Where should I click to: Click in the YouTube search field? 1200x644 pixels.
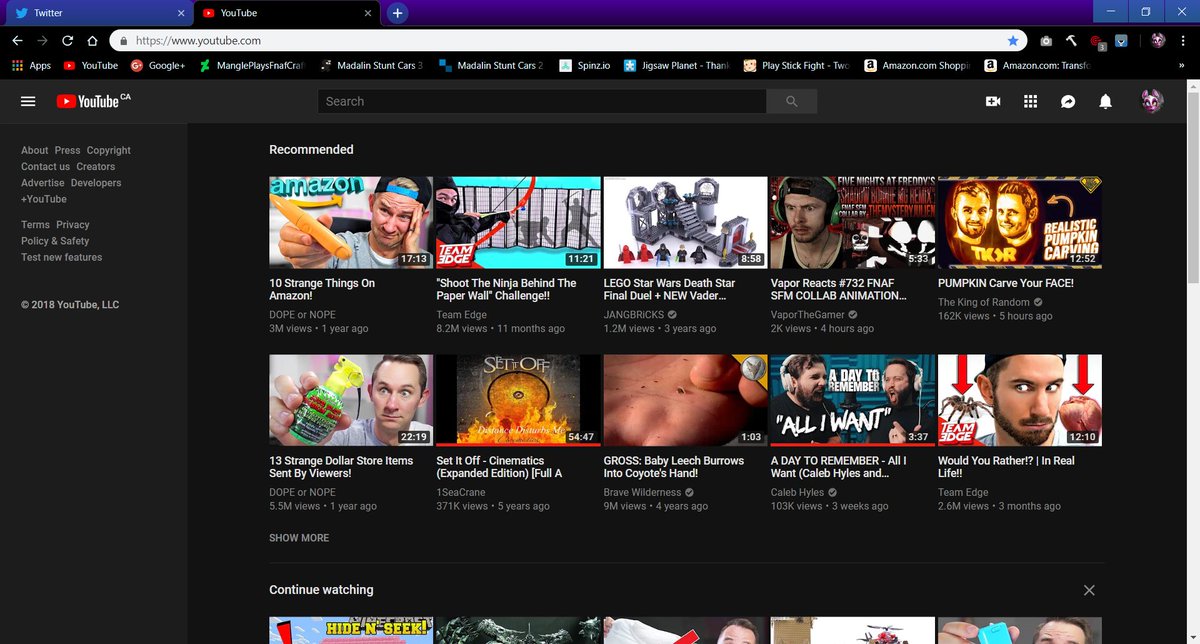542,101
